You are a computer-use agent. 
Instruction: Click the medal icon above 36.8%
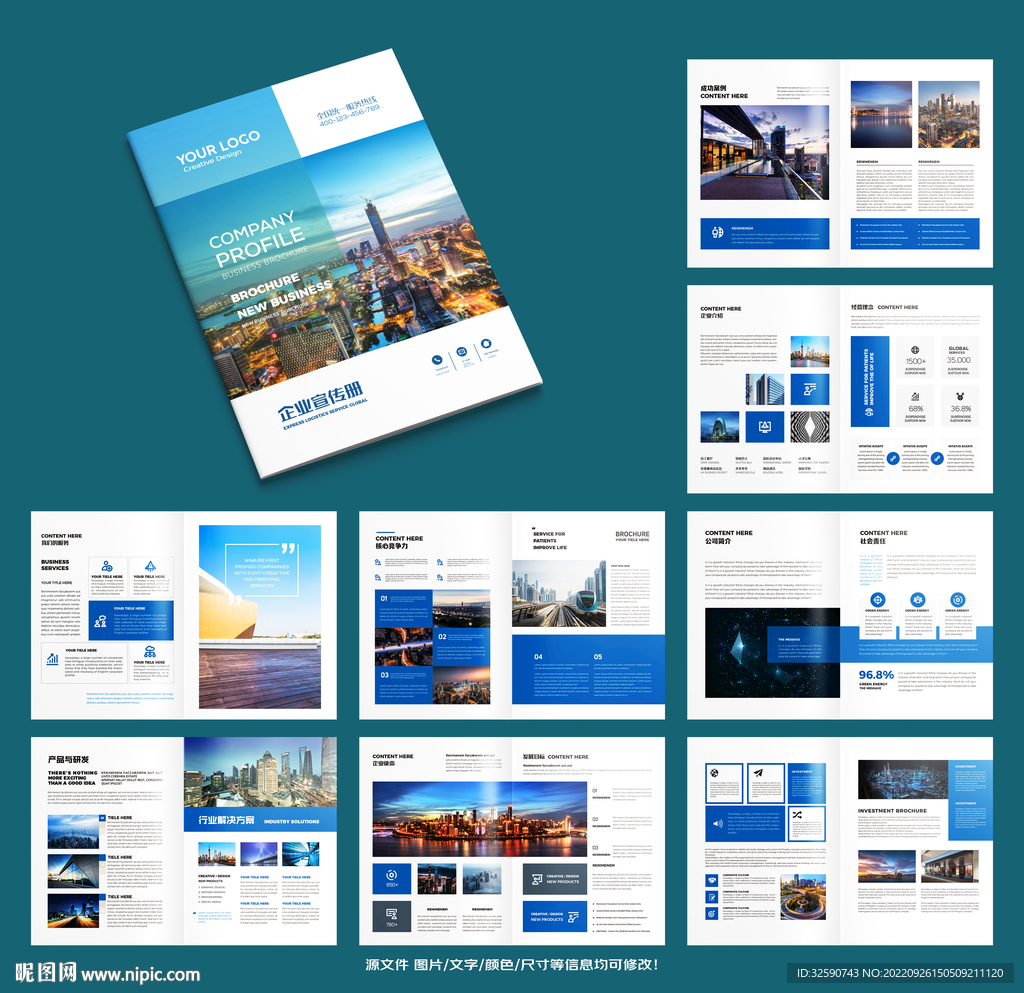pyautogui.click(x=960, y=396)
